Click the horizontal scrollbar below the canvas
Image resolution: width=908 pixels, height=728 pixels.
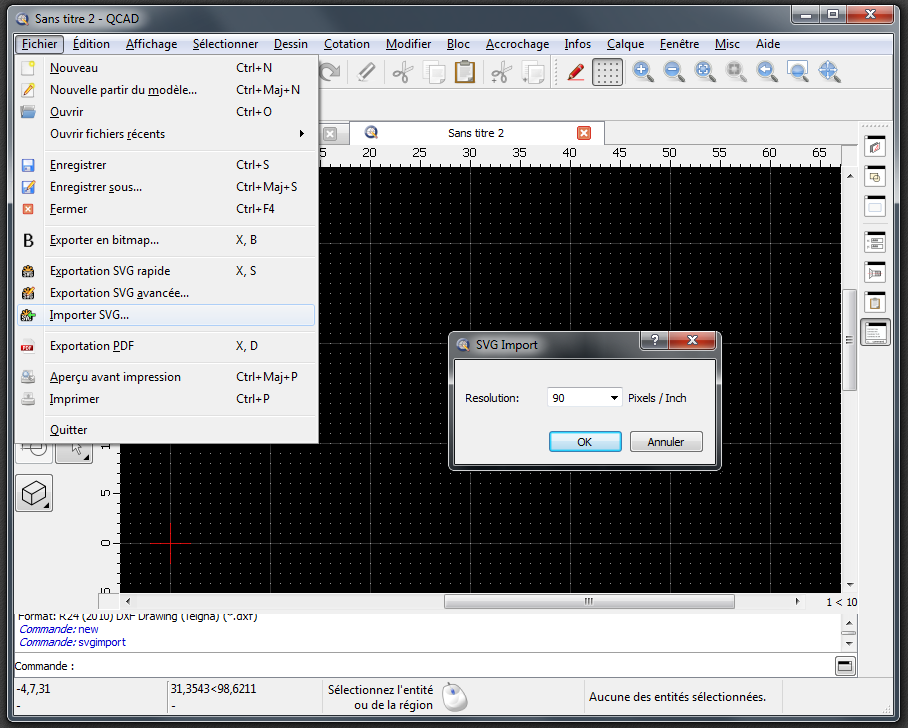[588, 602]
